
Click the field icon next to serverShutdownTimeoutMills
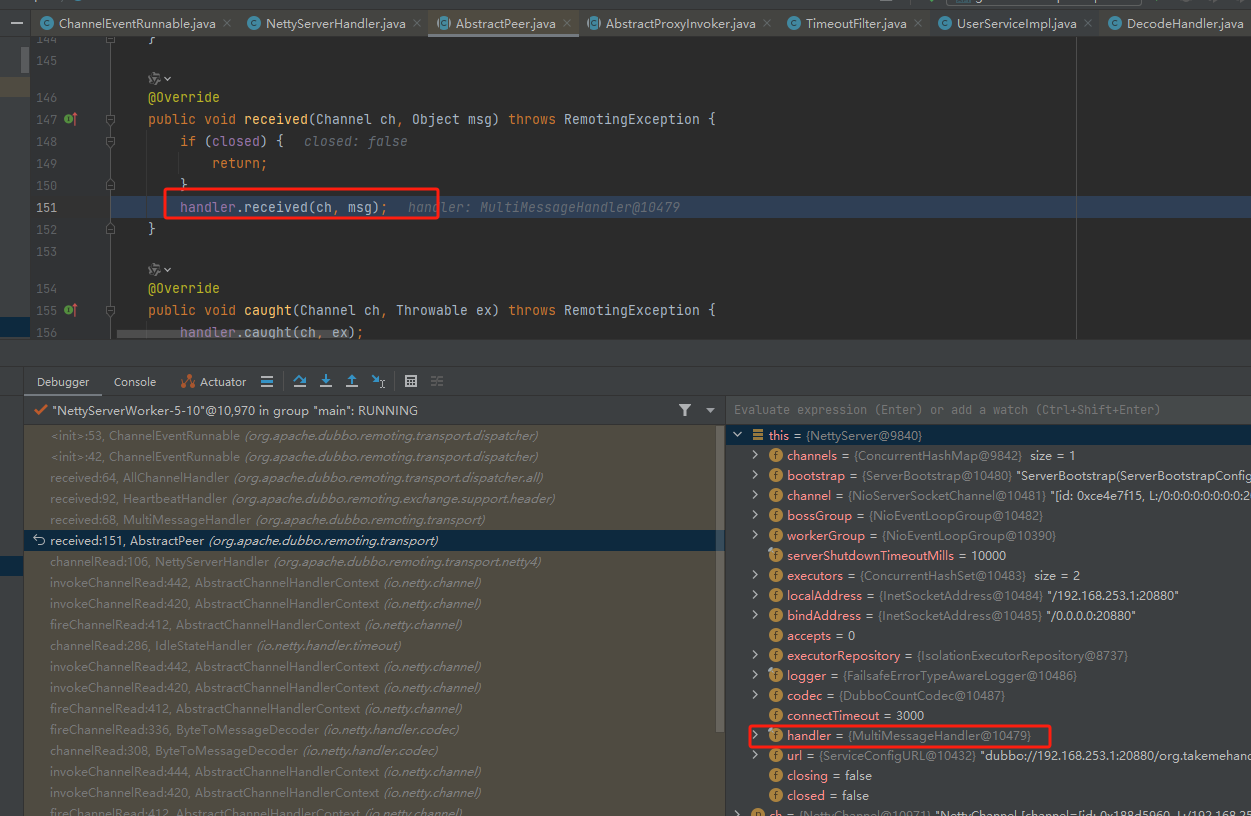point(775,555)
